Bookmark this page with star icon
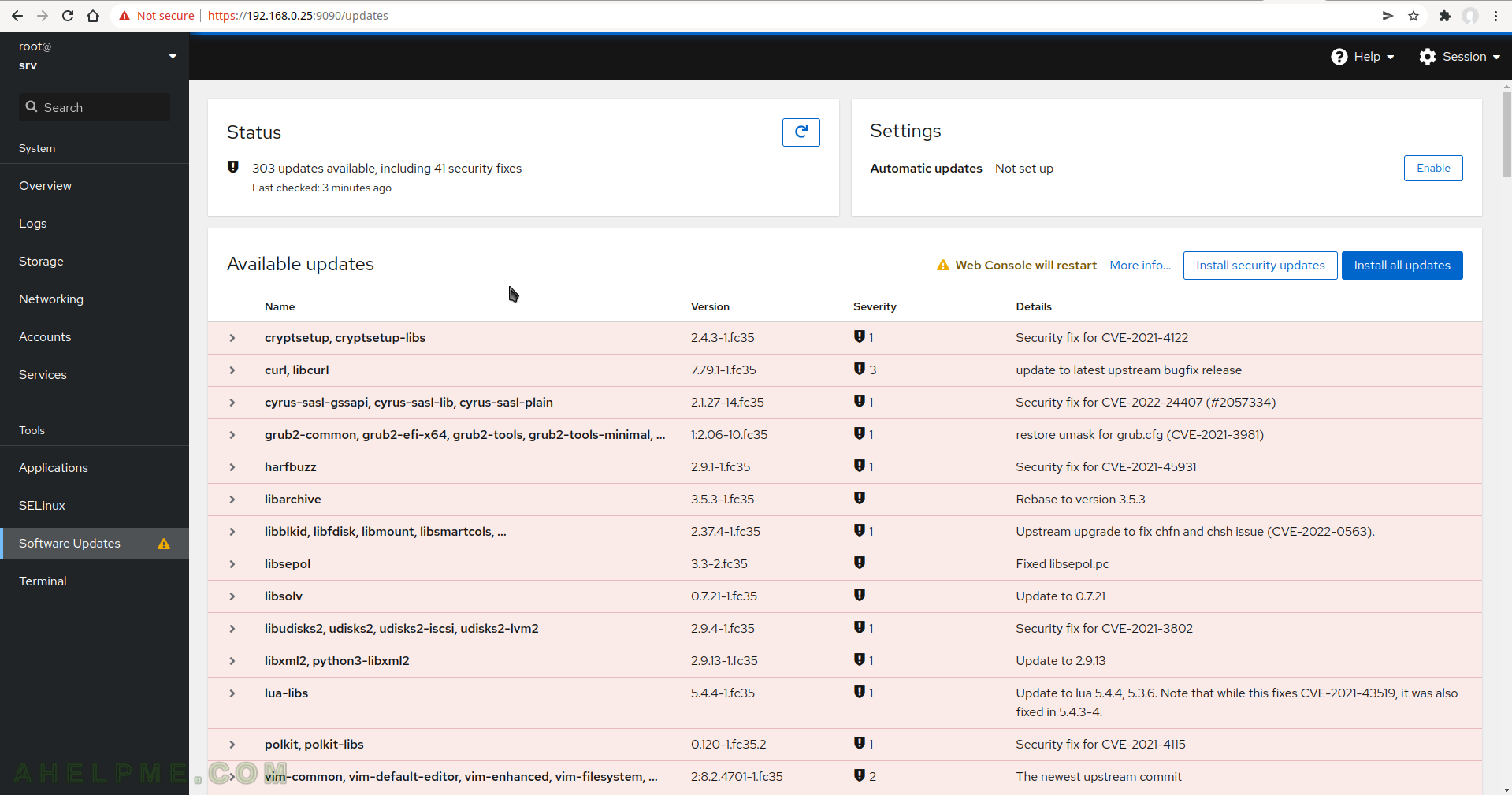Screen dimensions: 1512x795 (x=1414, y=16)
